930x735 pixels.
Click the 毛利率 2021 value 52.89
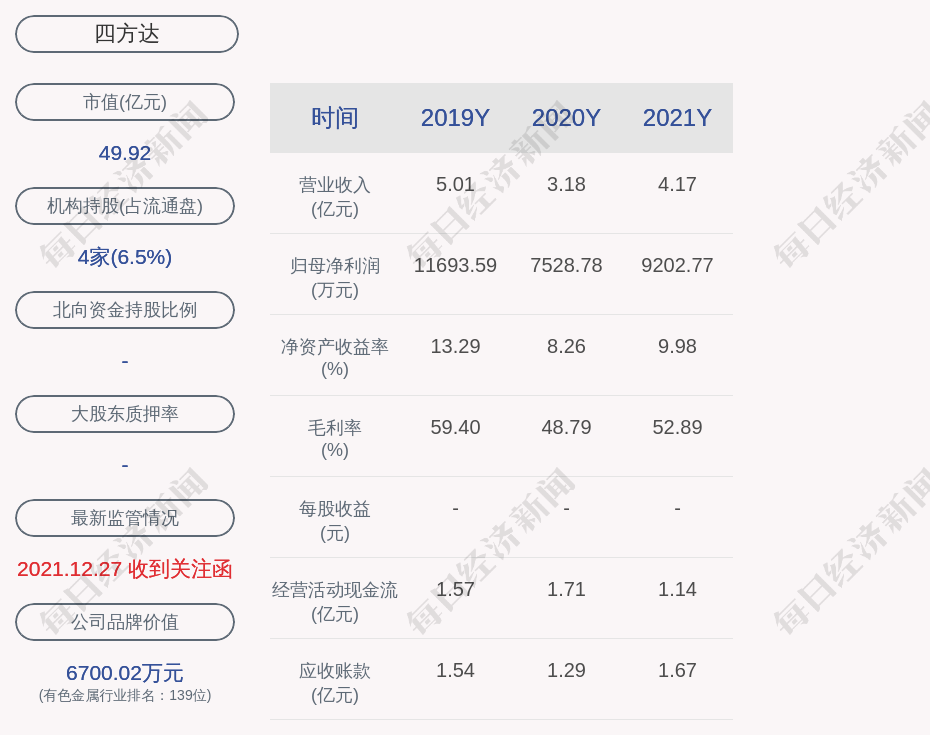point(677,428)
